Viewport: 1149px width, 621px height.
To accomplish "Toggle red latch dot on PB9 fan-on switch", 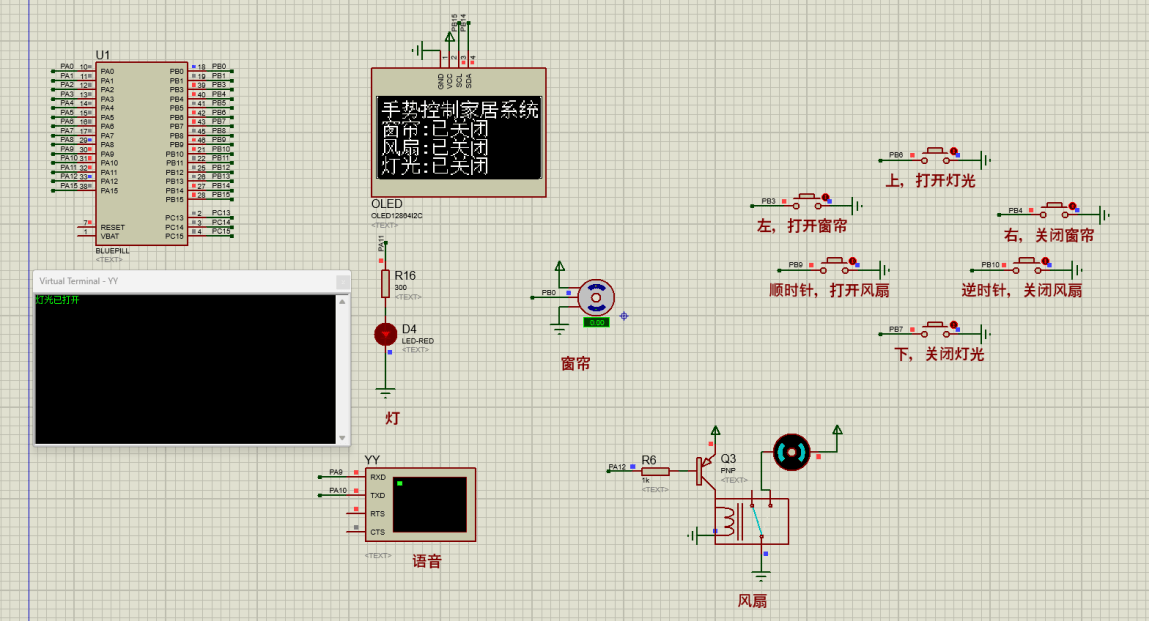I will (x=853, y=262).
